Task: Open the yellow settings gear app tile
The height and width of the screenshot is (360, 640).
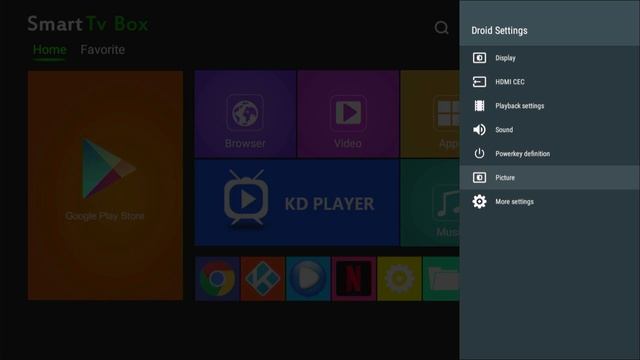Action: pos(399,279)
